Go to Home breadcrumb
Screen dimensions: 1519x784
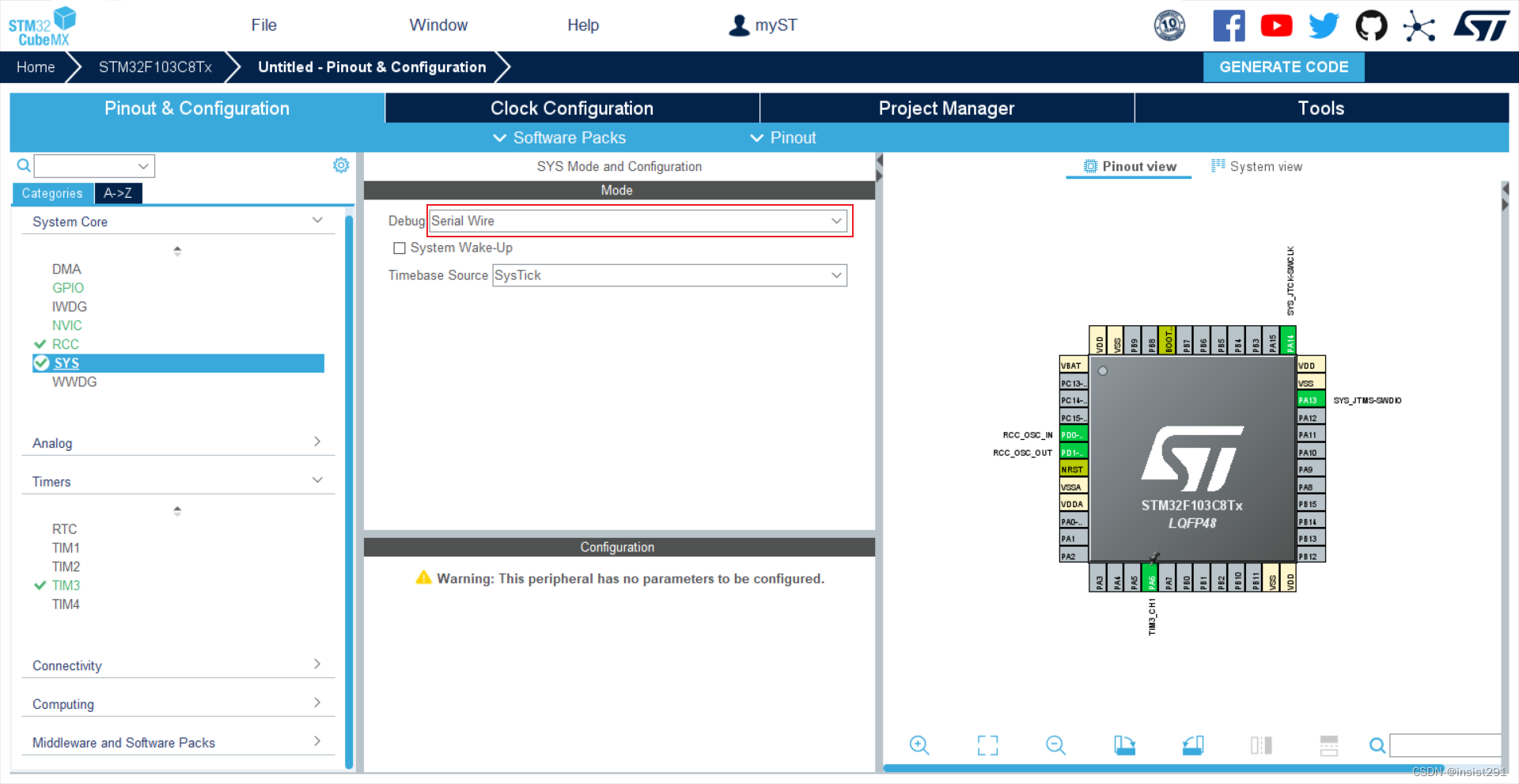(36, 67)
